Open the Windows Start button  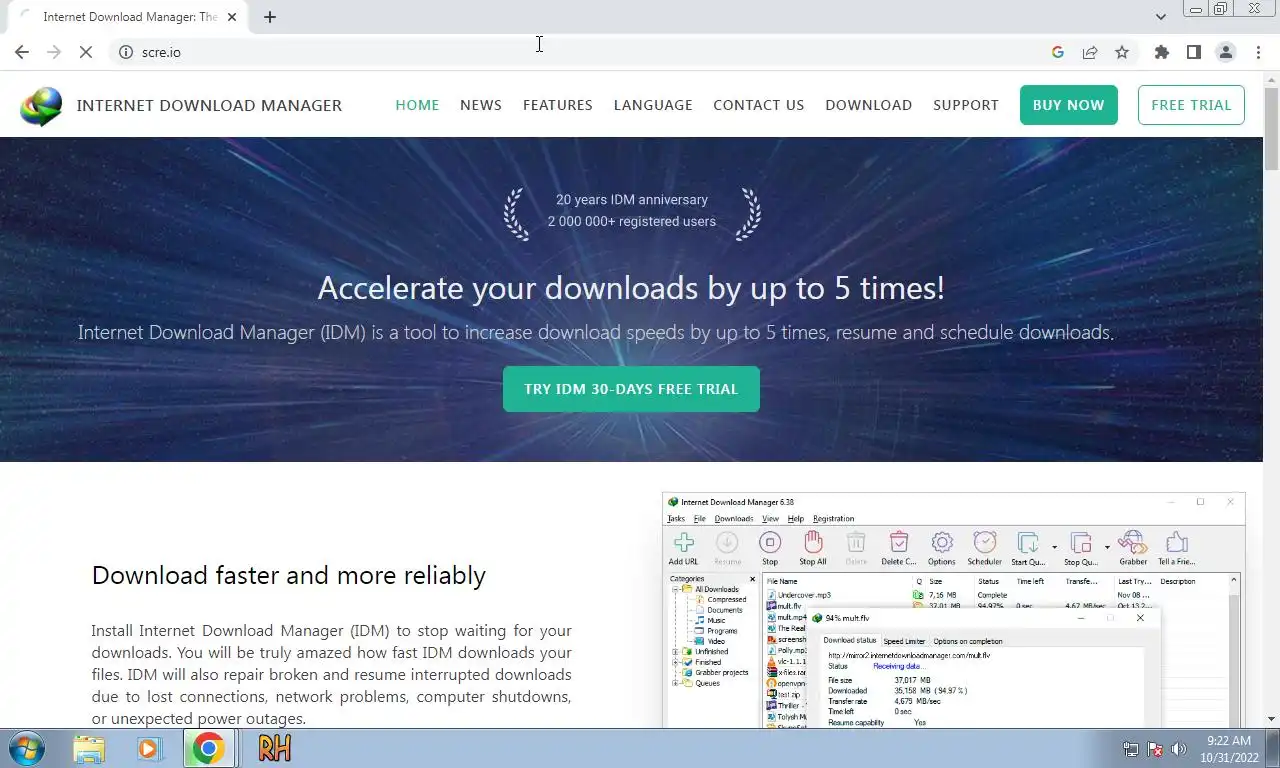[x=26, y=748]
